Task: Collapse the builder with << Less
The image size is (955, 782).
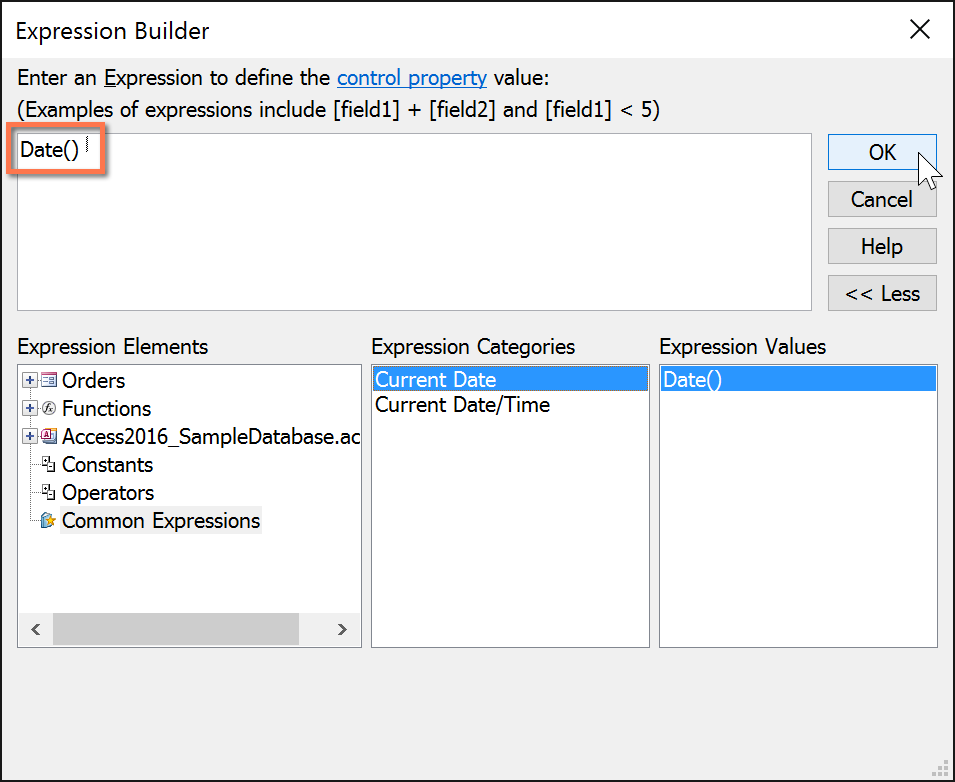Action: click(881, 294)
